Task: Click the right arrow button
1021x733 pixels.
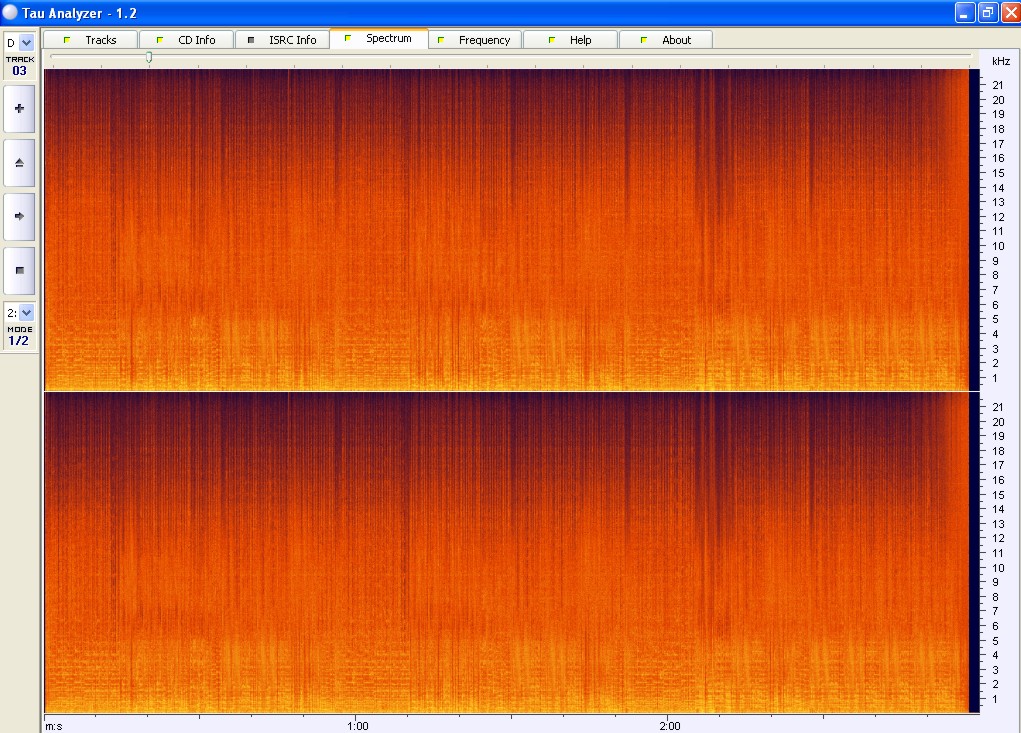Action: [19, 215]
